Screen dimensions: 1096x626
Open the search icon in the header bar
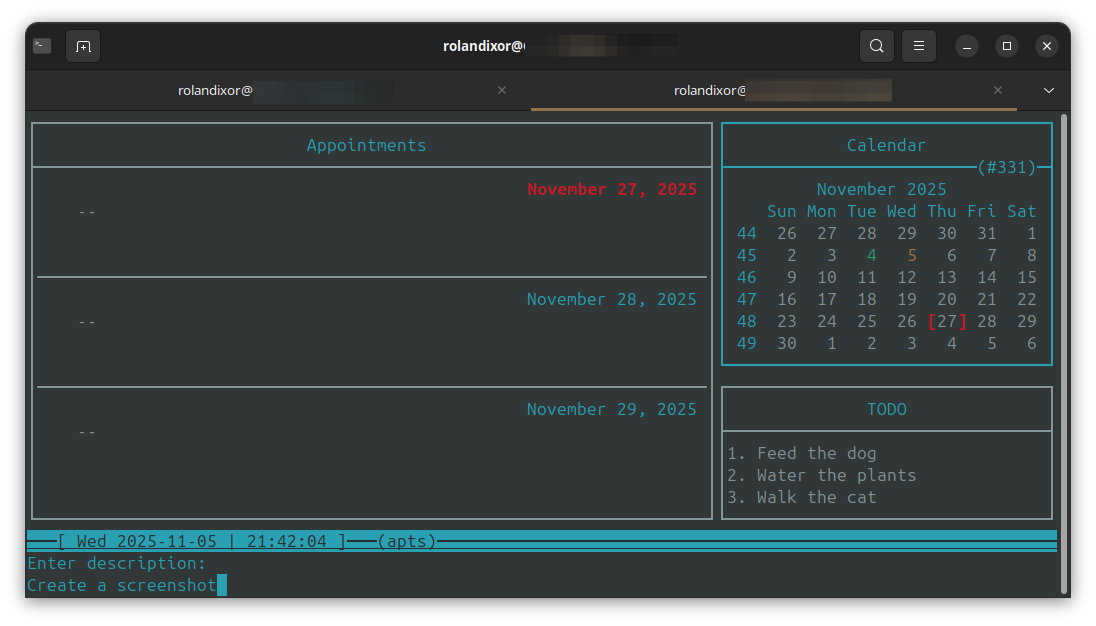click(876, 45)
